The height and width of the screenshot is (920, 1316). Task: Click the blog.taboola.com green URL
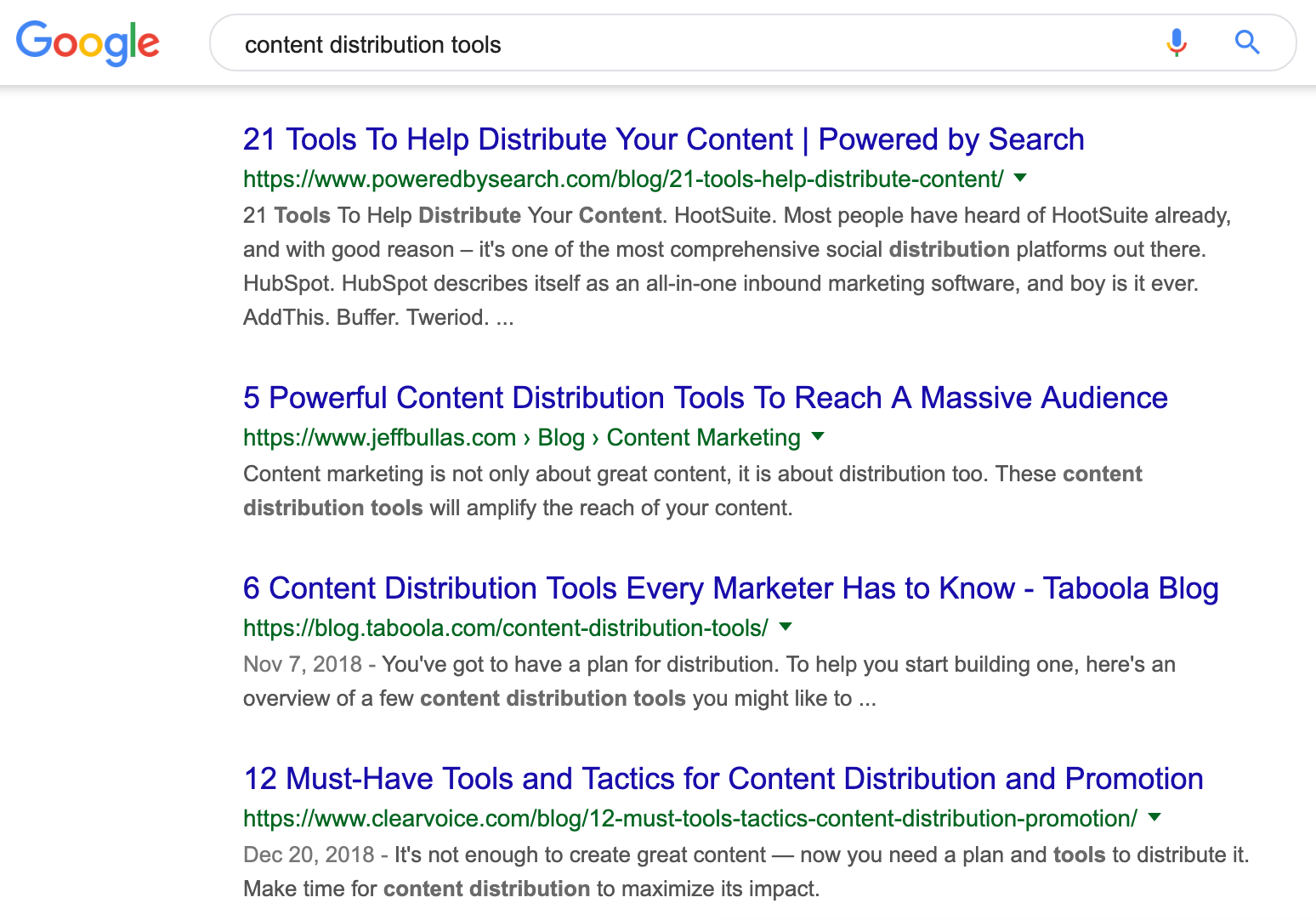506,628
